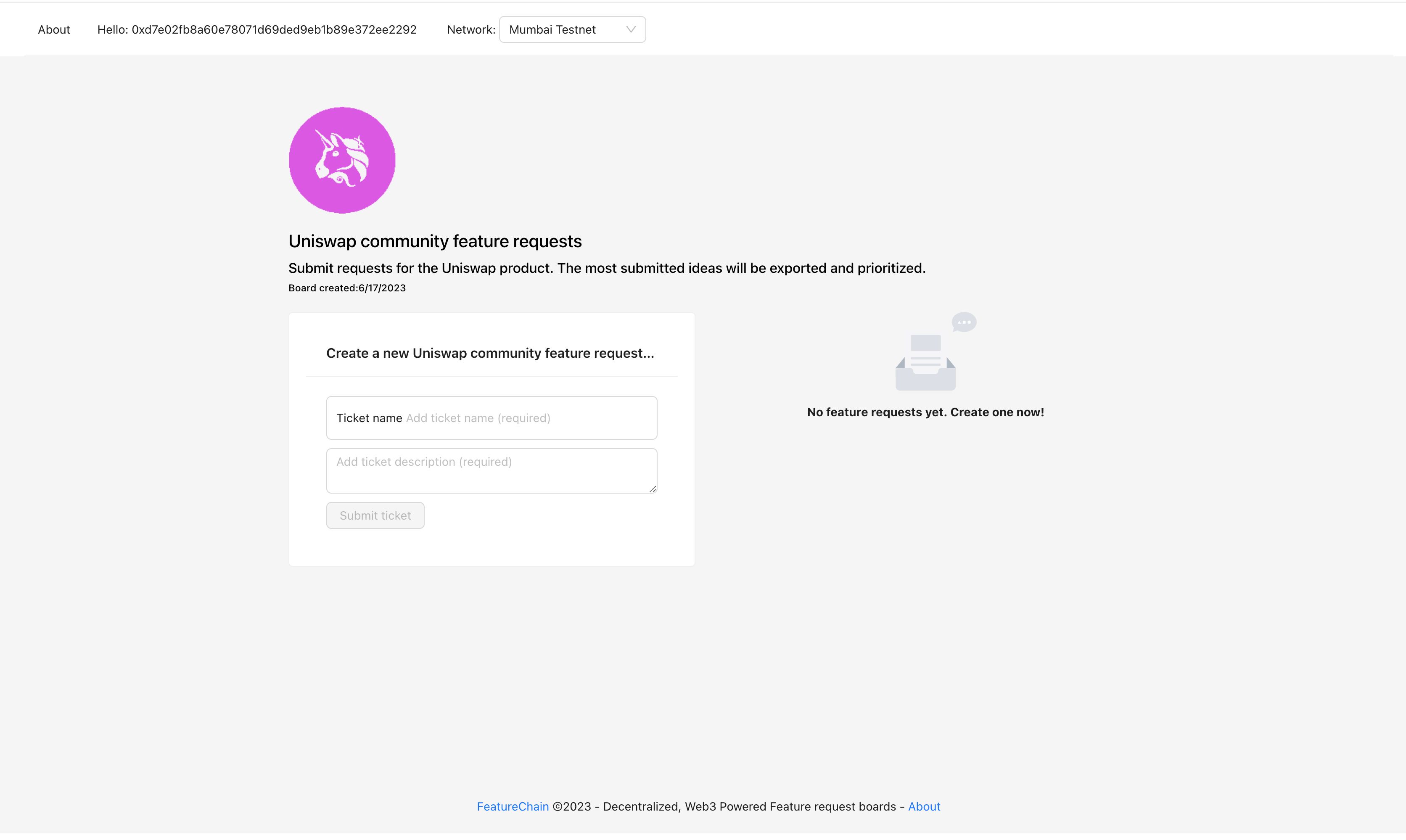Click the Uniswap unicorn logo

click(342, 160)
